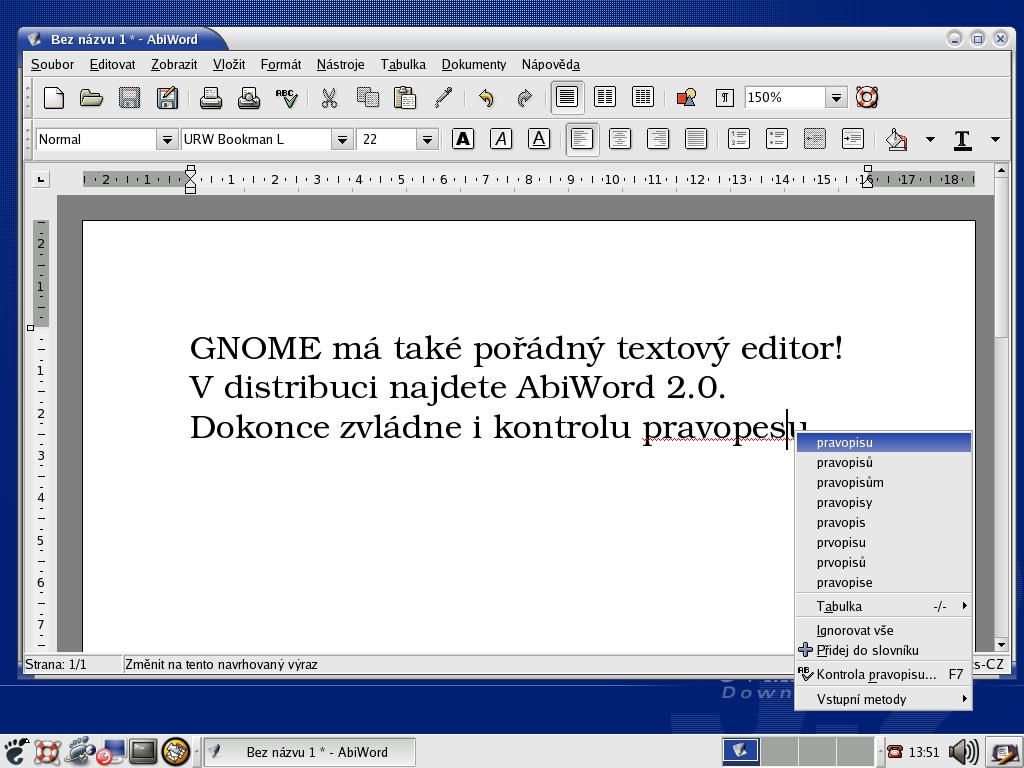Viewport: 1024px width, 768px height.
Task: Set single column layout
Action: [x=567, y=97]
